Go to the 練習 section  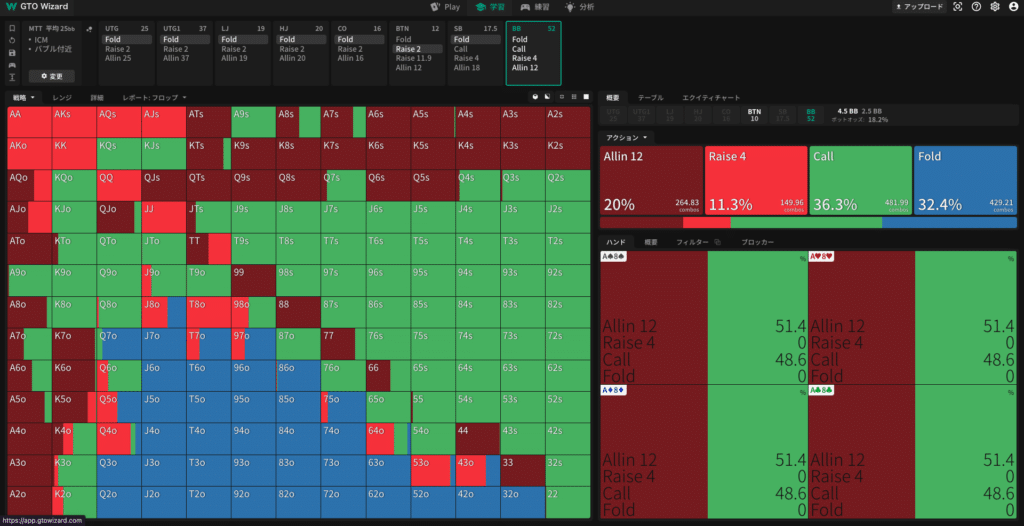pos(534,7)
